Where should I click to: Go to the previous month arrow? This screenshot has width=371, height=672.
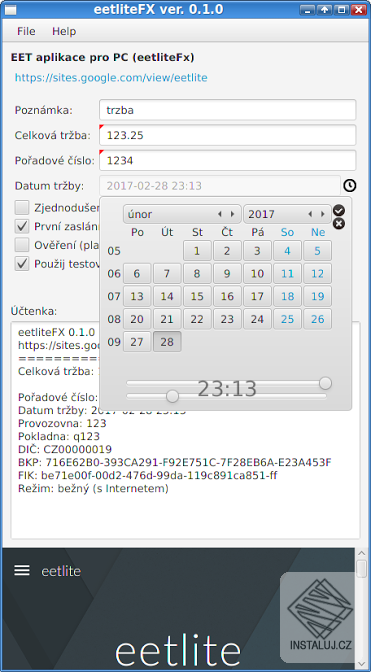click(x=220, y=214)
